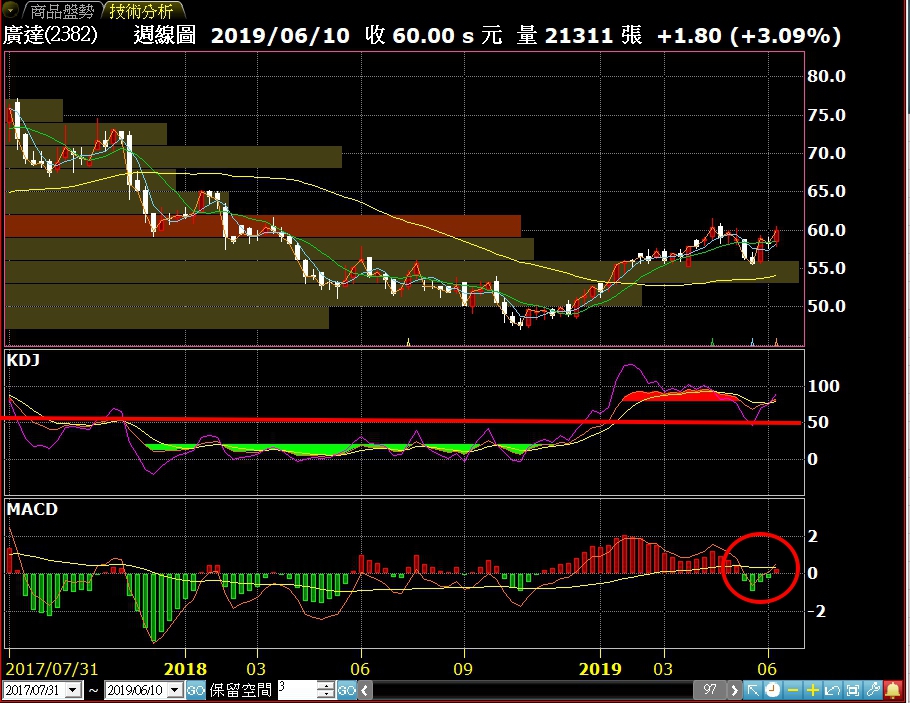Switch to the 商品盤勢 tab
The width and height of the screenshot is (910, 703).
[62, 10]
